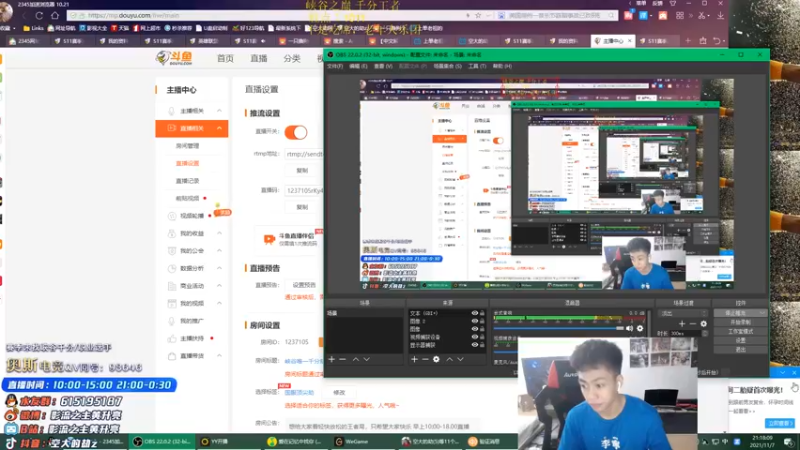Toggle eye icon of 图像 source

pos(474,329)
